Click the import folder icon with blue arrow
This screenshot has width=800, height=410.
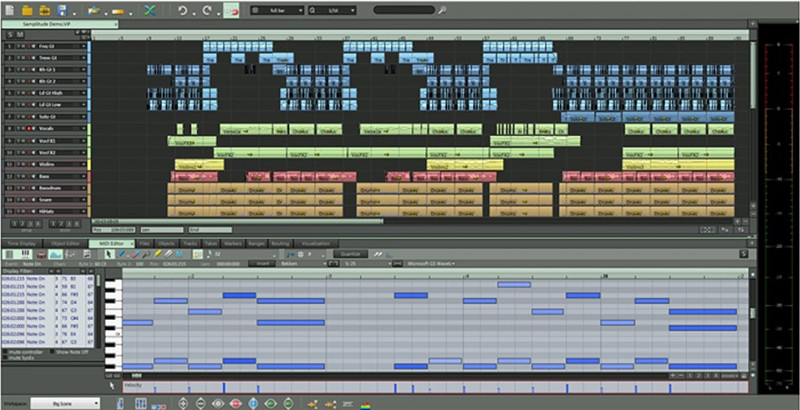(x=93, y=10)
